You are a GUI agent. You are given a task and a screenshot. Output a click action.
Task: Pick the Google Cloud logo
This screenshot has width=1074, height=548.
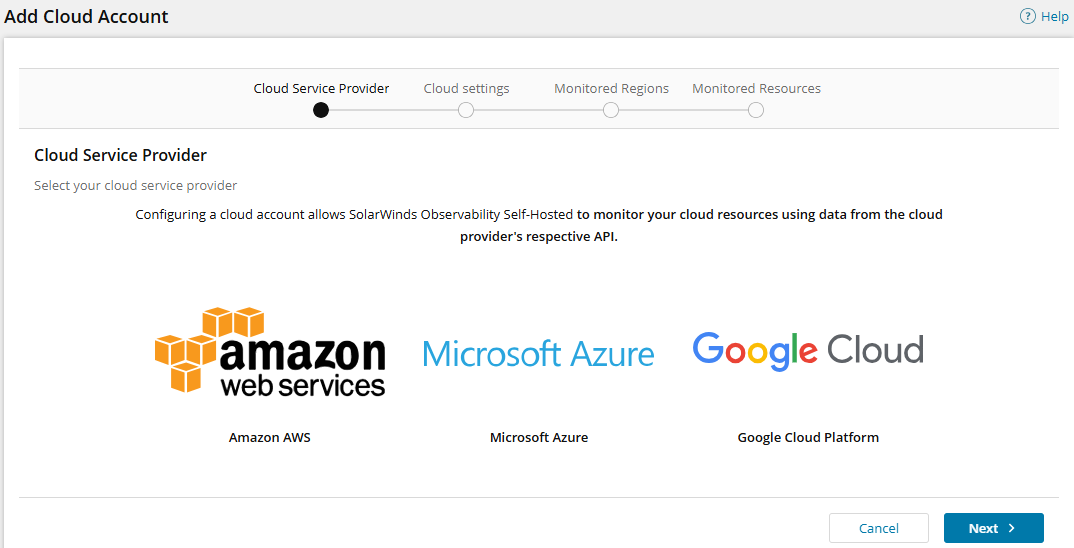(808, 350)
